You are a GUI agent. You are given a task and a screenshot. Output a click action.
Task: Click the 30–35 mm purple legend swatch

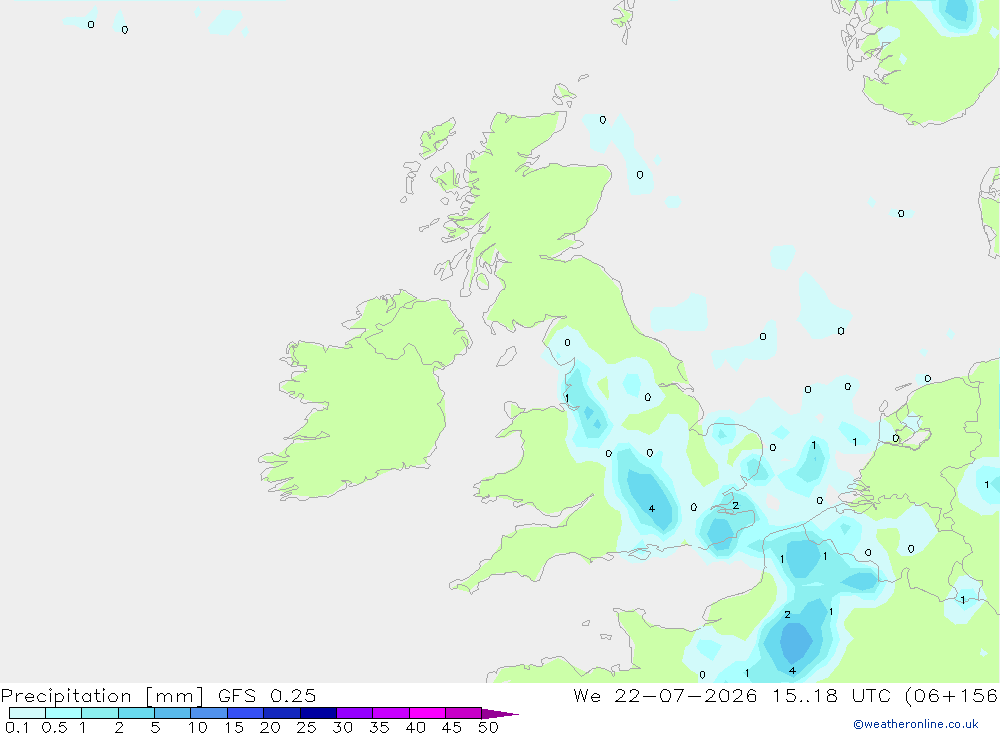pos(355,713)
